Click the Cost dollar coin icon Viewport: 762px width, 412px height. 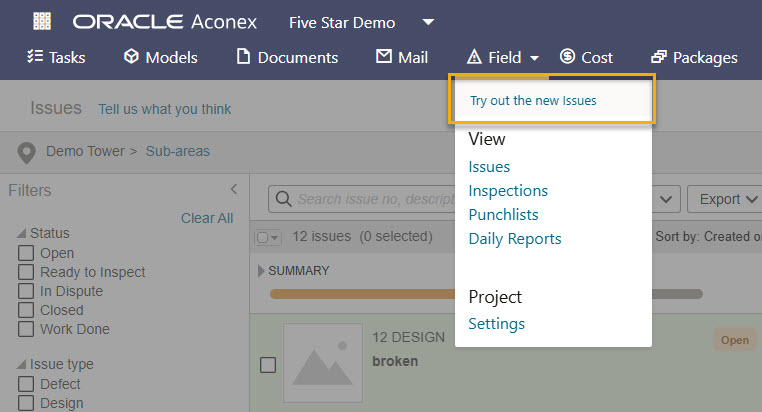567,56
